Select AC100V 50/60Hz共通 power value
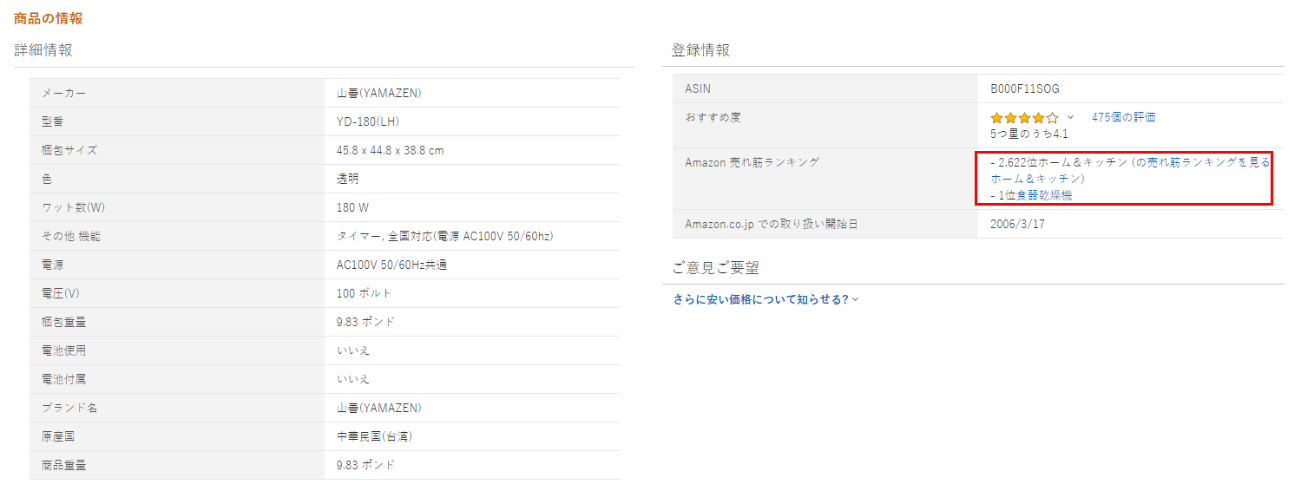Screen dimensions: 1301x491 pos(392,265)
